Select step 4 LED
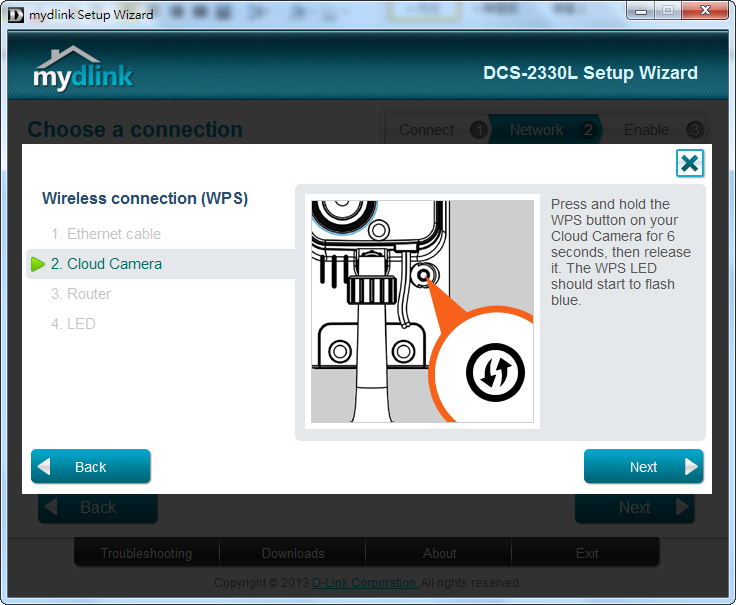 pos(73,324)
